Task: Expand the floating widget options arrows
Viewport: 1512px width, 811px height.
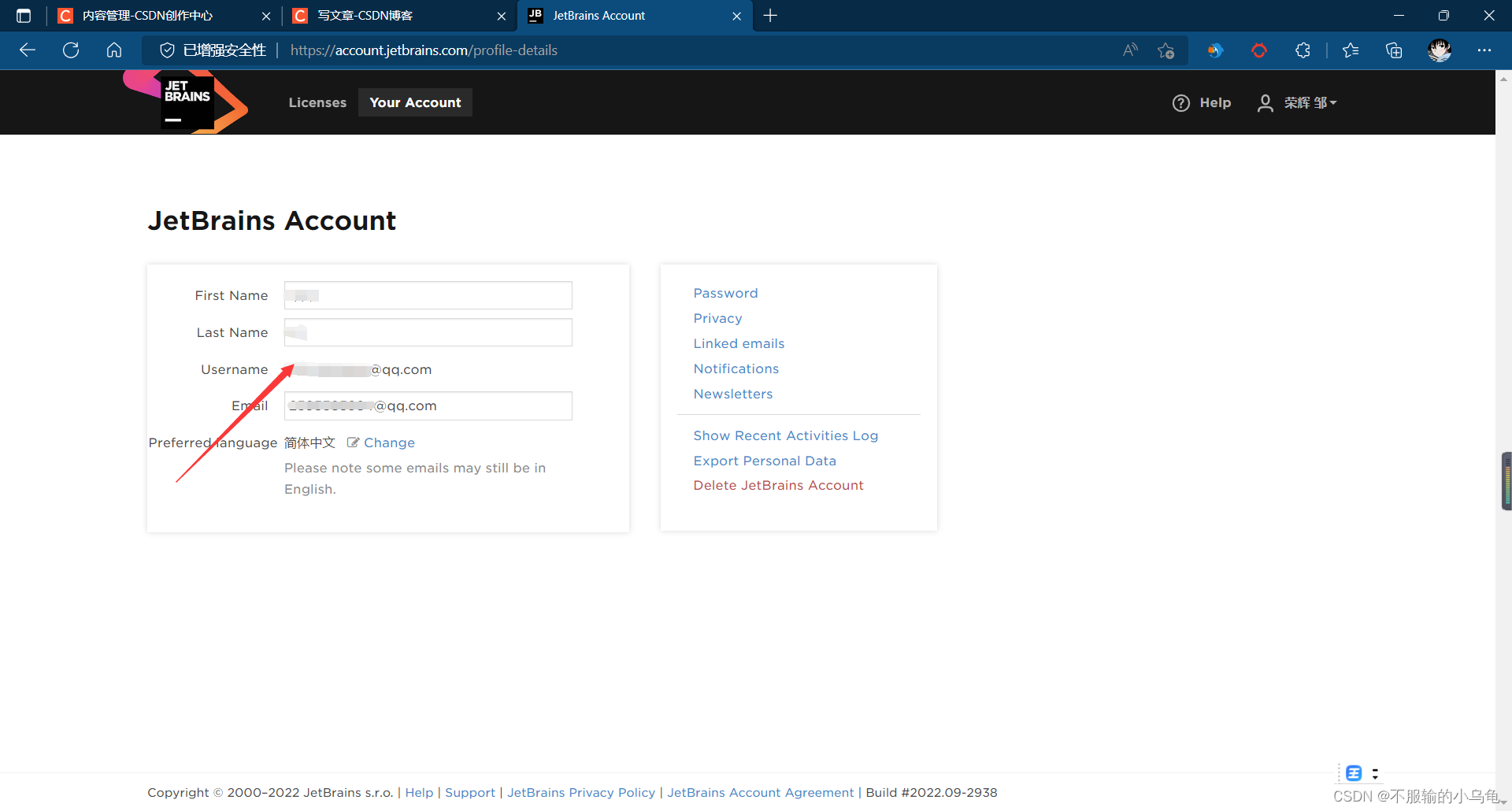Action: [x=1375, y=774]
